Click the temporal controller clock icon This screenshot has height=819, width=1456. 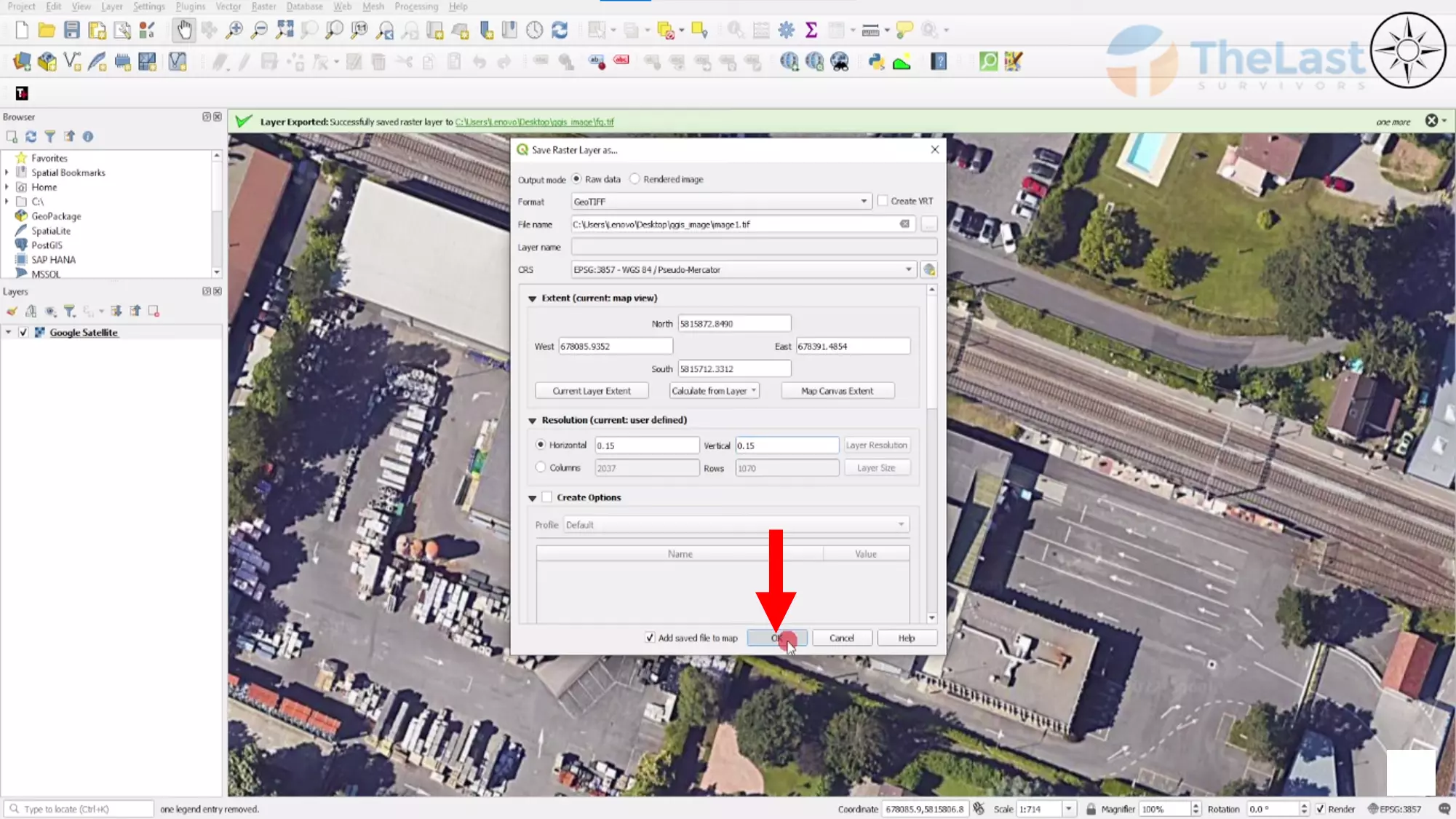coord(535,30)
